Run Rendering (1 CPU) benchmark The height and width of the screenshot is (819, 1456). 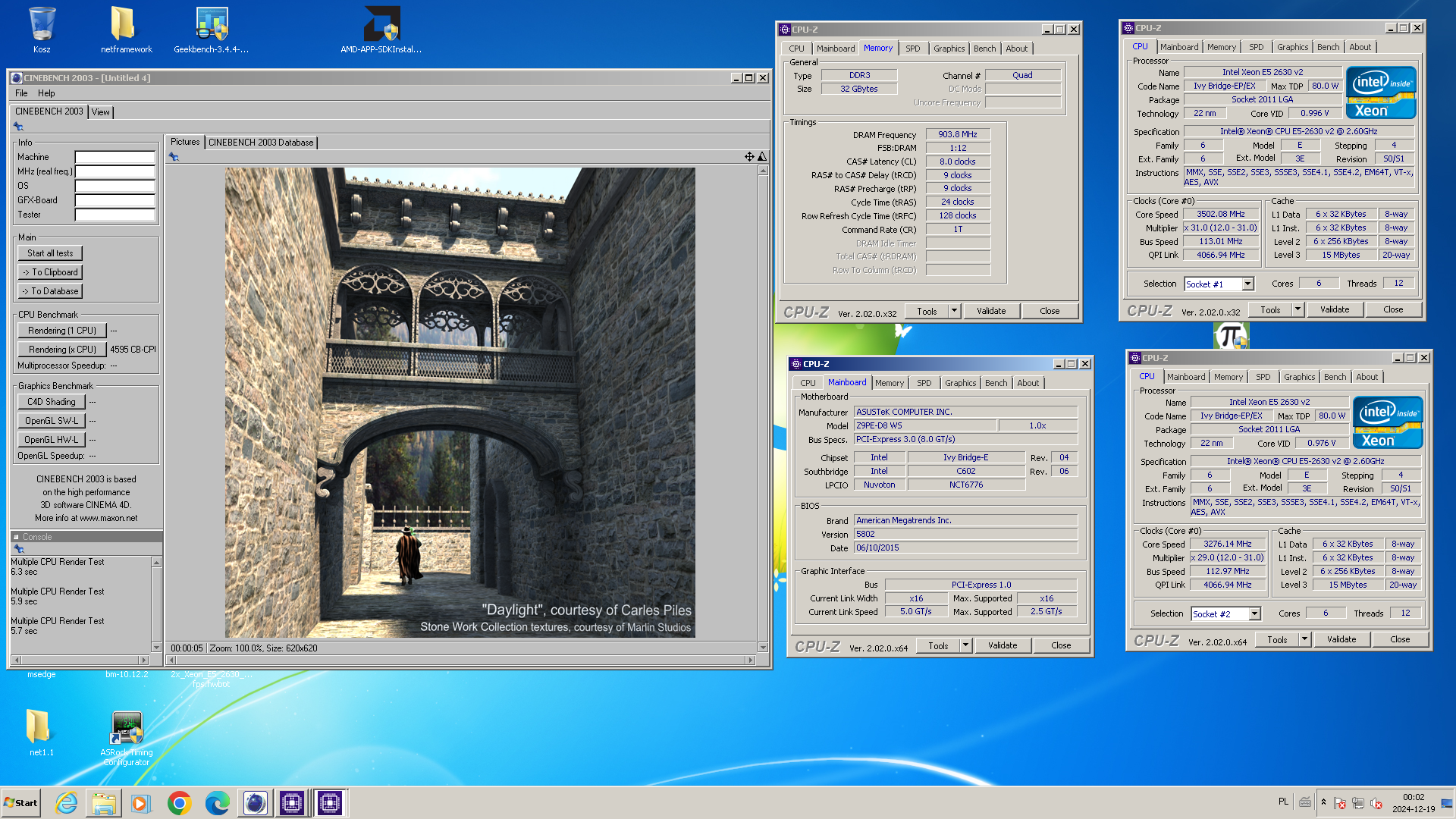pyautogui.click(x=62, y=331)
